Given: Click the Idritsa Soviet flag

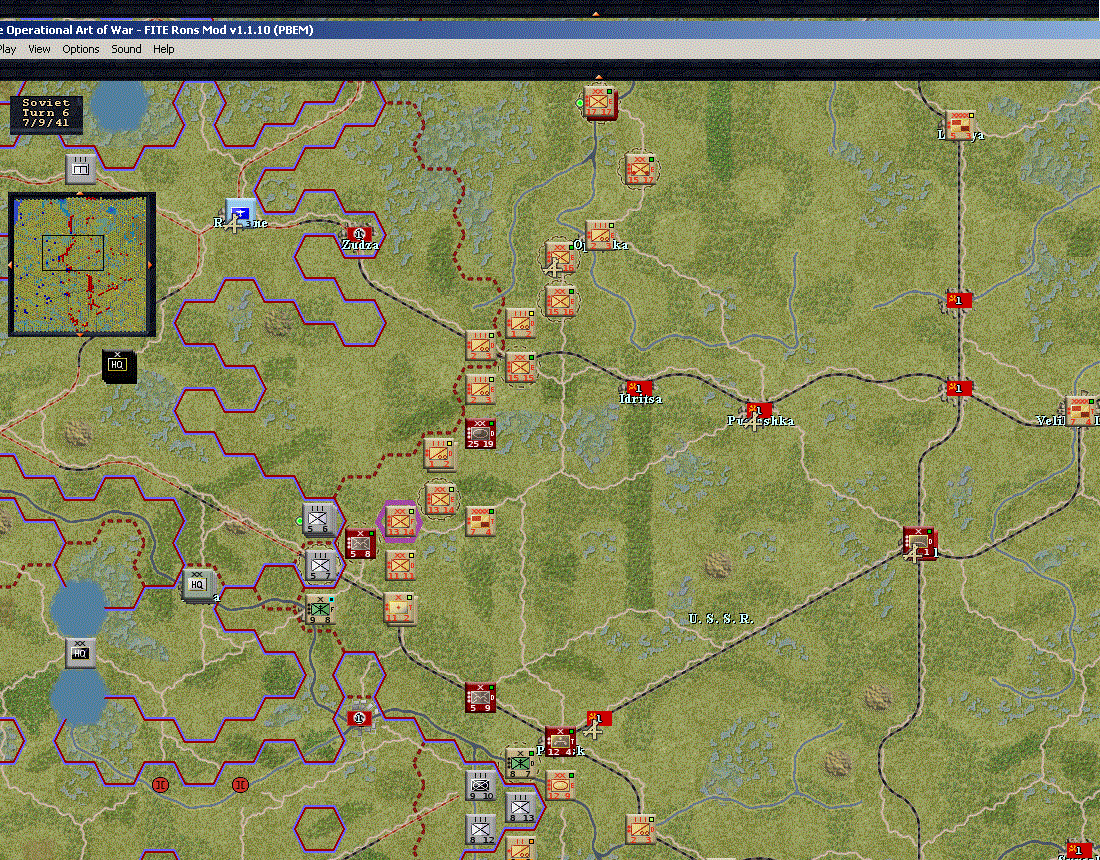Looking at the screenshot, I should tap(638, 389).
